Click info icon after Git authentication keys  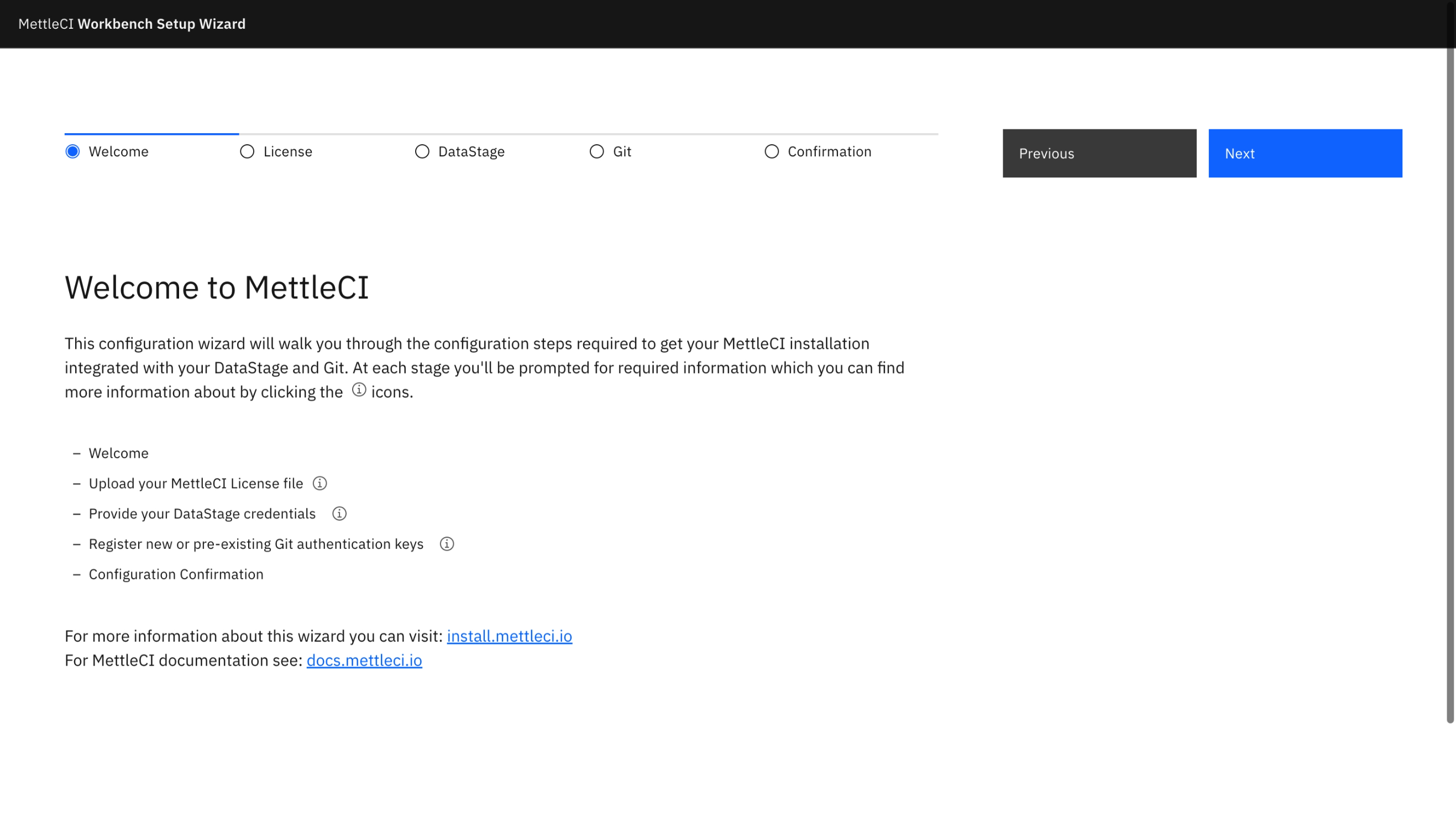click(447, 544)
